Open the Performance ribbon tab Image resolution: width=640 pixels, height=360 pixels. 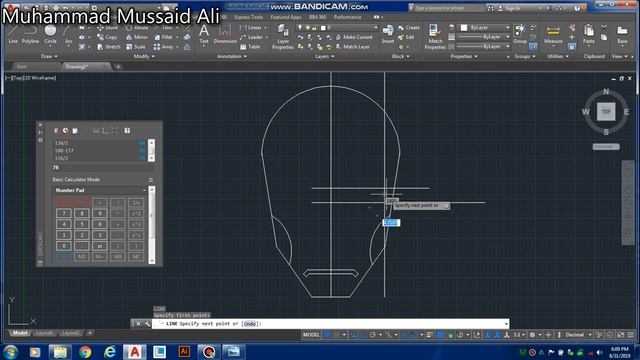pos(347,18)
